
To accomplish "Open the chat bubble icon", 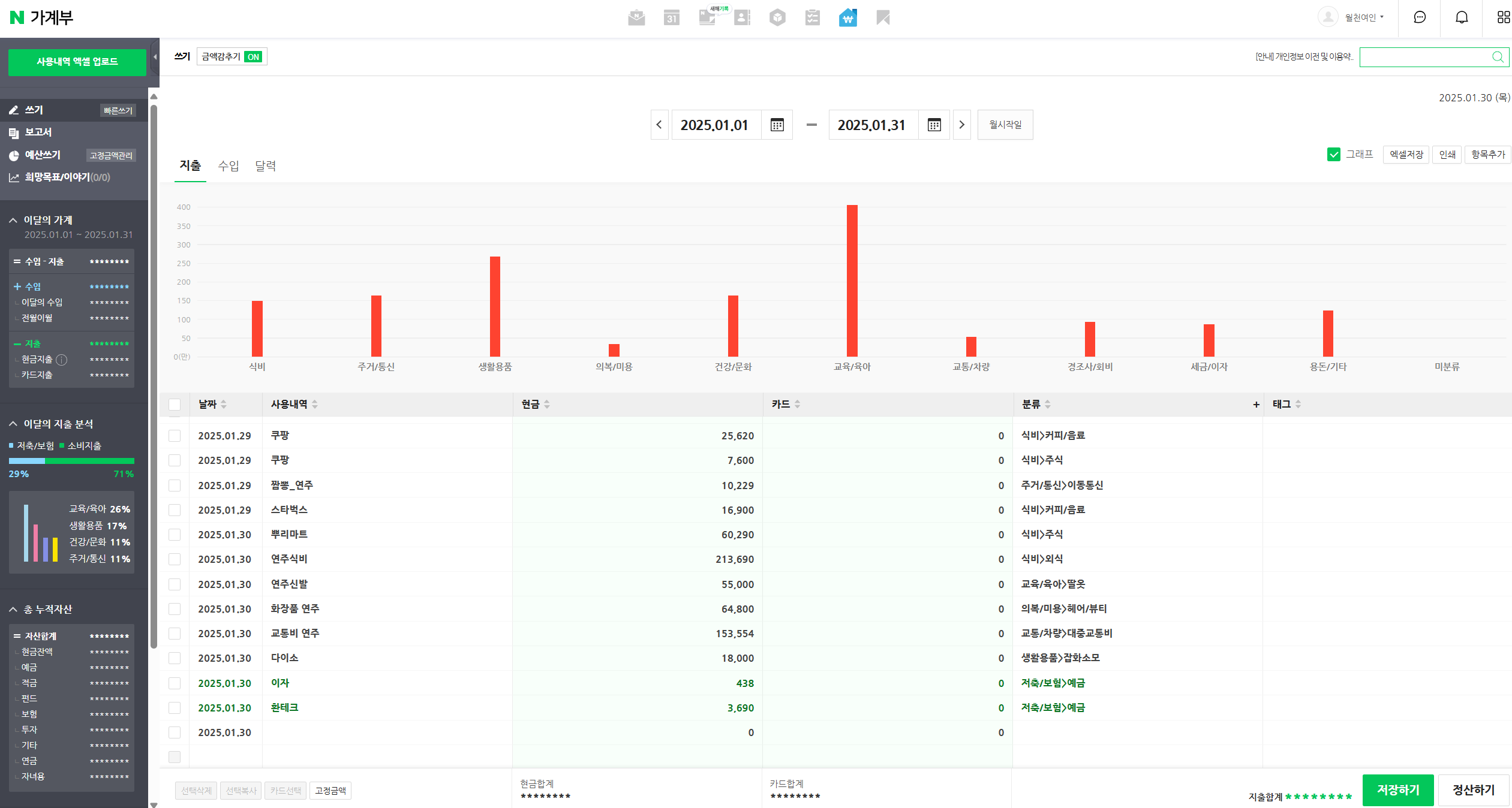I will pos(1420,17).
